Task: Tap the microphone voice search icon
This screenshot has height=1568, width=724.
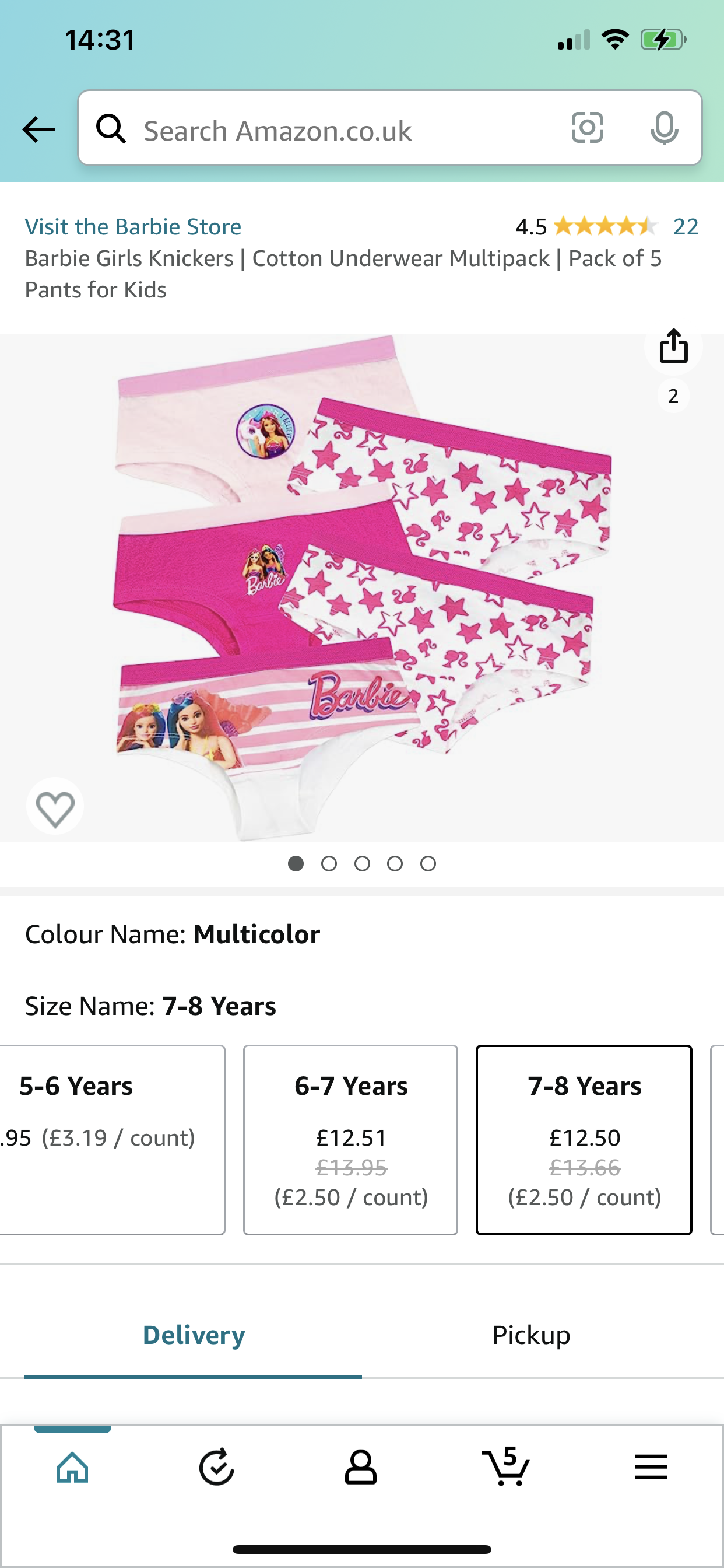Action: pos(664,128)
